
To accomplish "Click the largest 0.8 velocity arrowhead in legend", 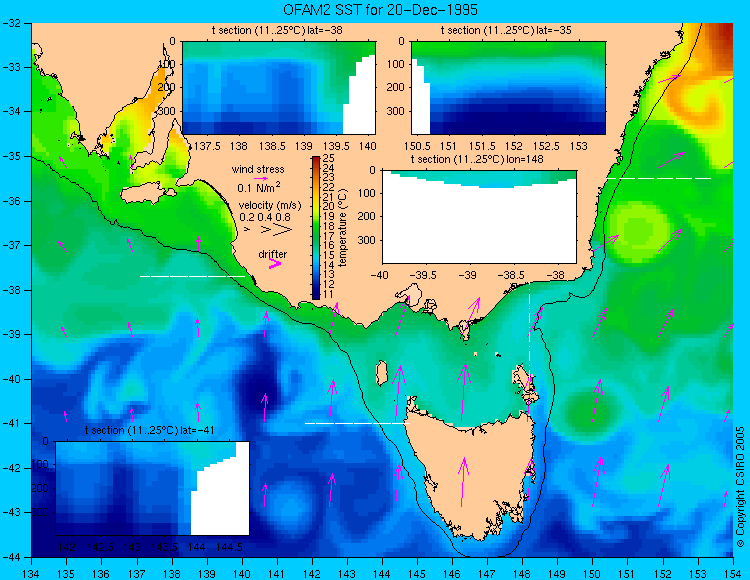I will pyautogui.click(x=284, y=230).
